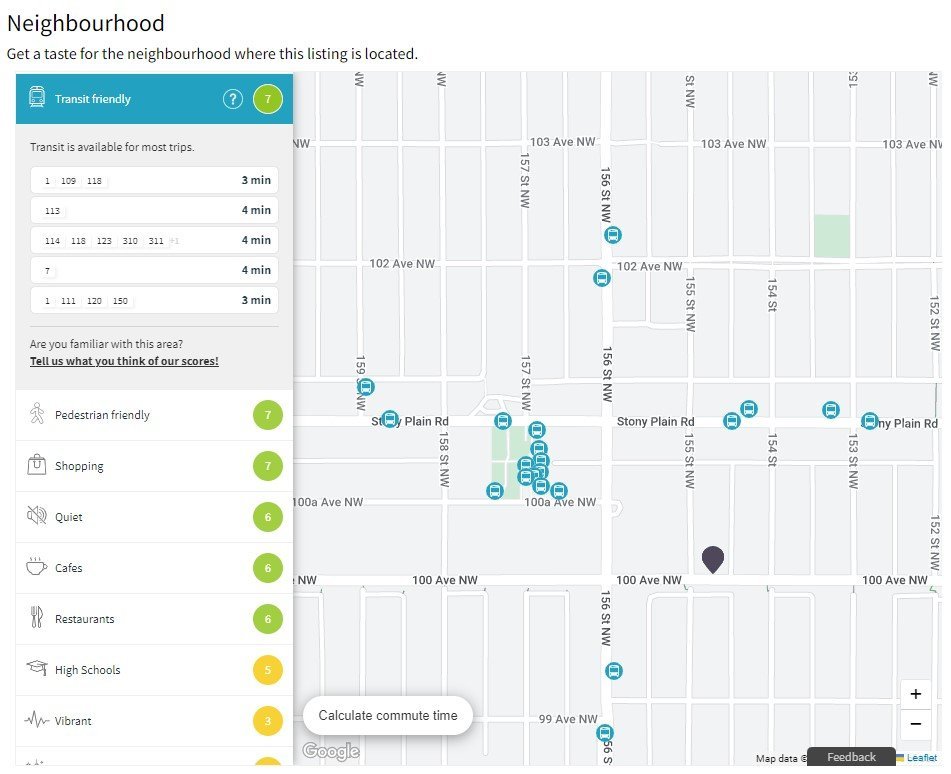Open Calculate commute time

[x=388, y=715]
